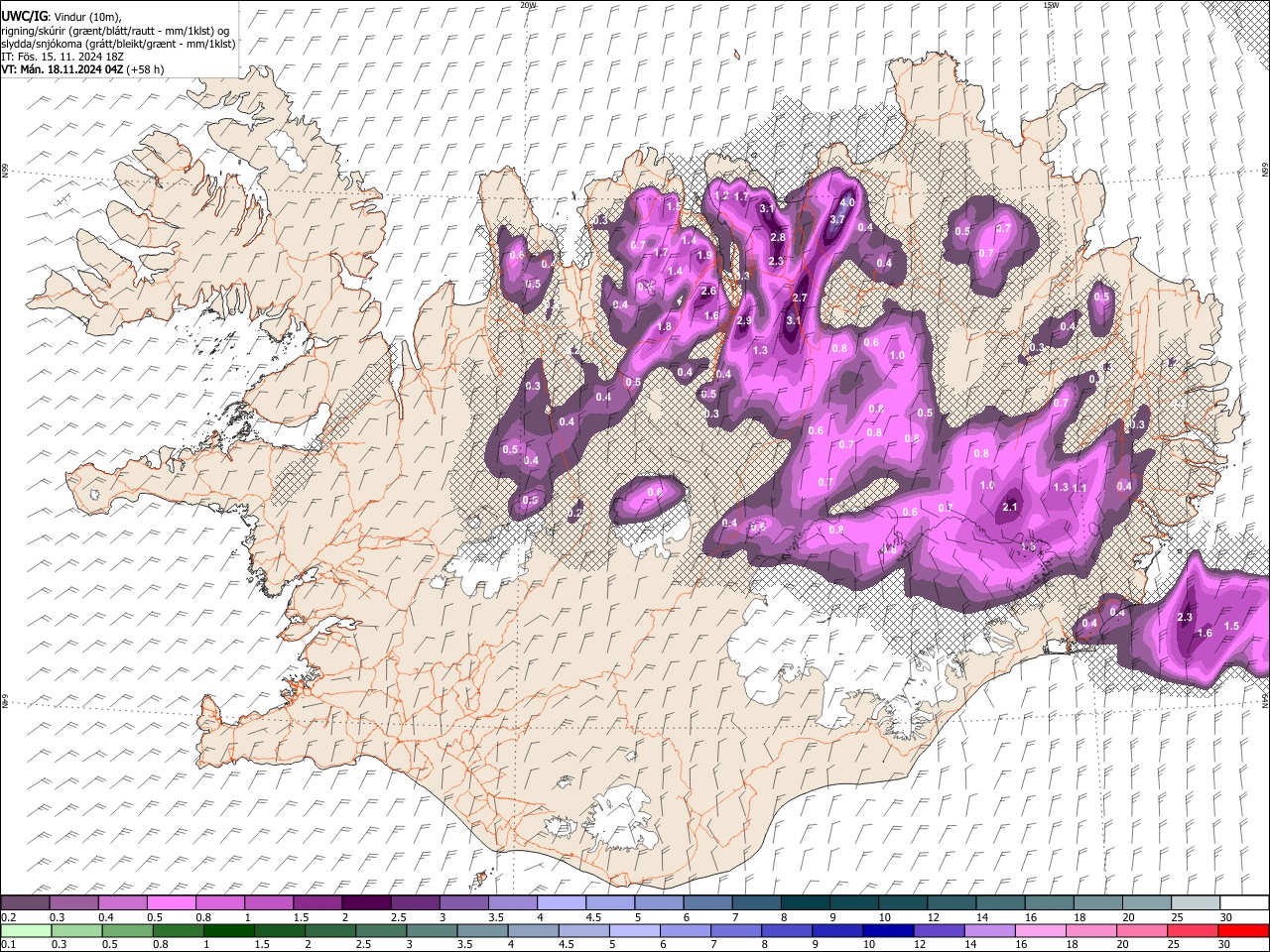Click the 3.7 precipitation value on the map
The image size is (1270, 952).
pos(836,219)
